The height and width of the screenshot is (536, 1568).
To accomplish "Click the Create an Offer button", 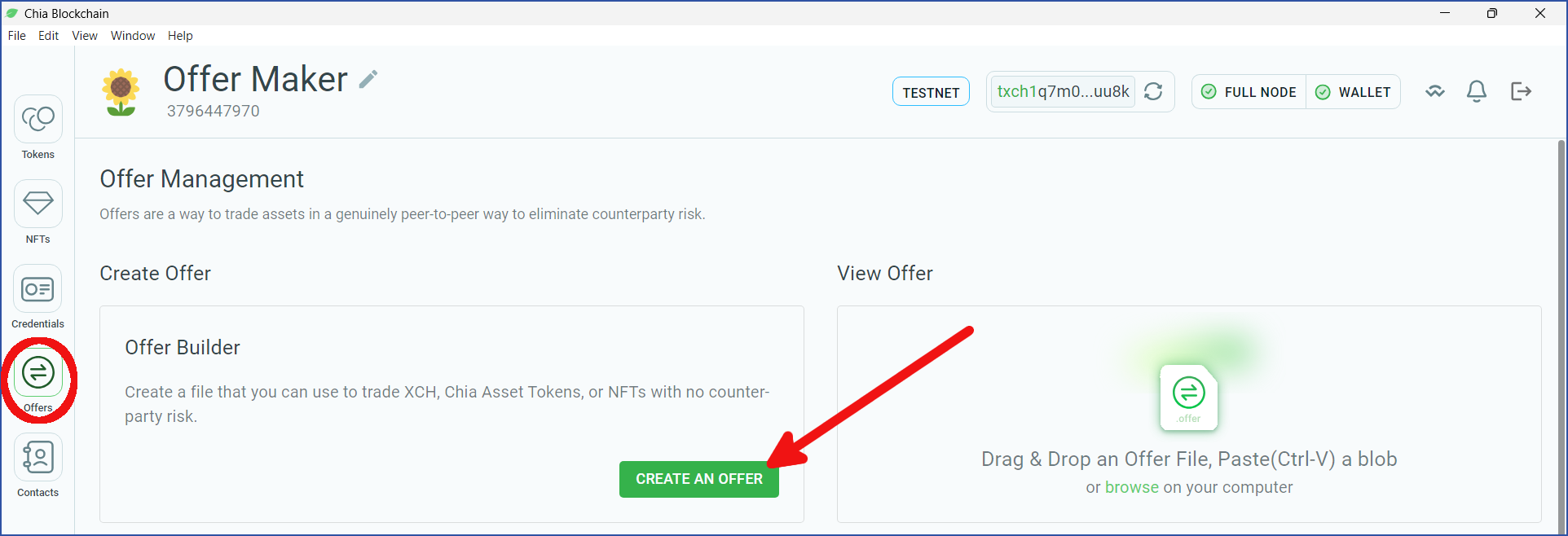I will (x=698, y=479).
